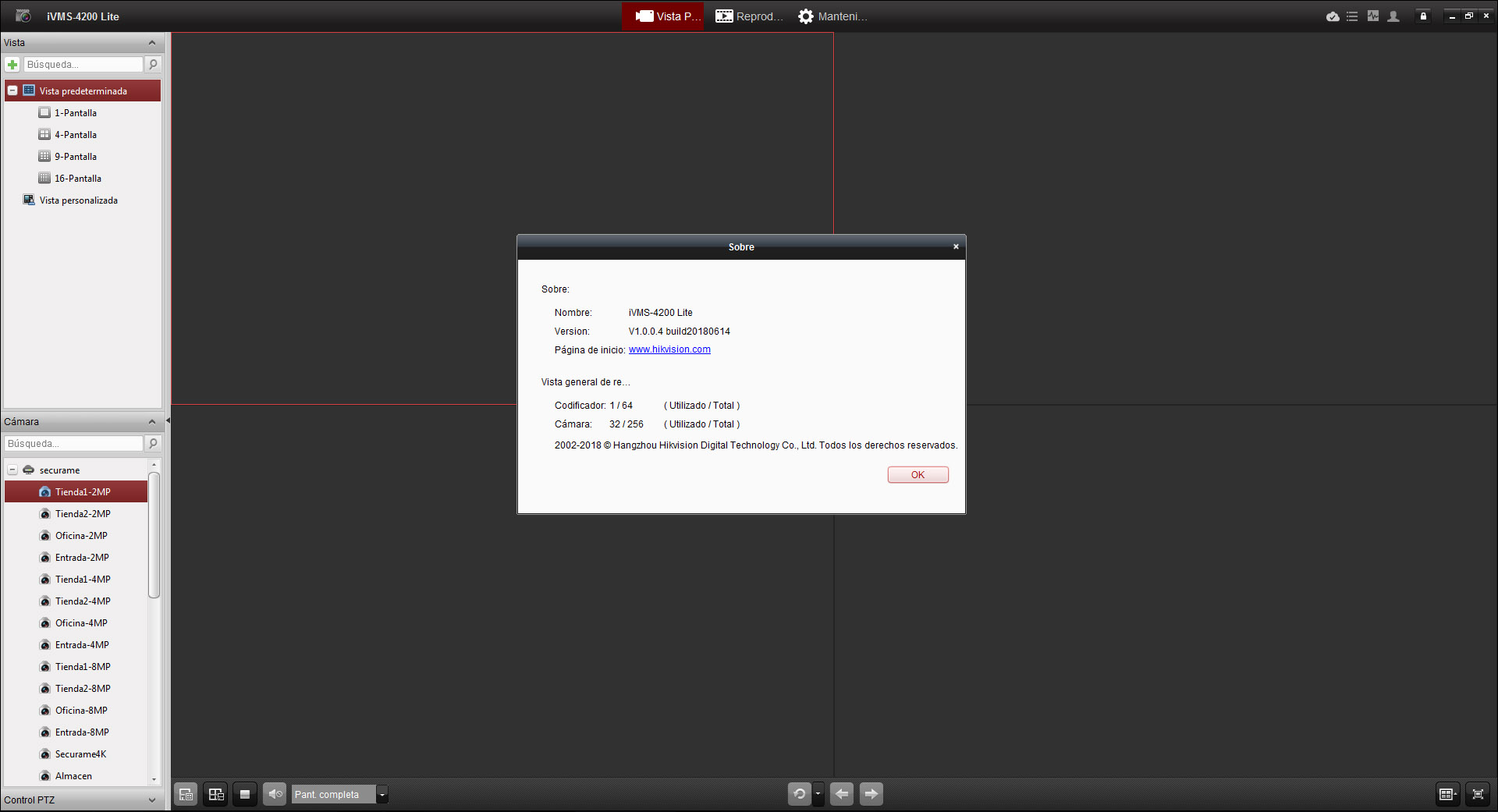Open the Manteni... maintenance tab
Screen dimensions: 1498x812
pos(832,16)
